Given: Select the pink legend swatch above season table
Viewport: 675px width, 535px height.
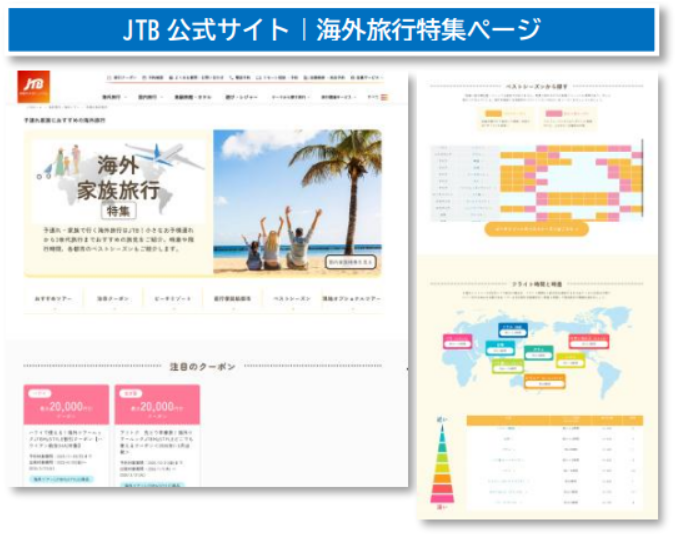Looking at the screenshot, I should pos(554,114).
